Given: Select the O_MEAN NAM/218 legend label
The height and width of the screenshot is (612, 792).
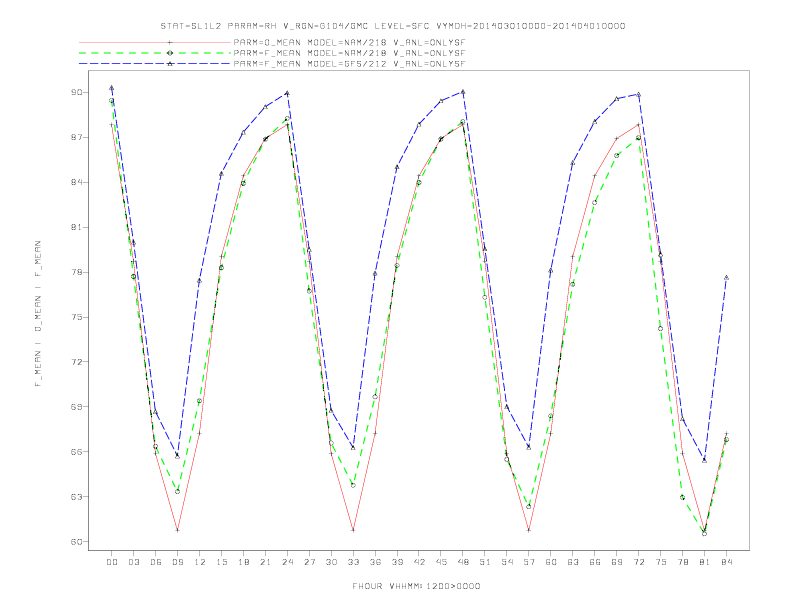Looking at the screenshot, I should [349, 42].
